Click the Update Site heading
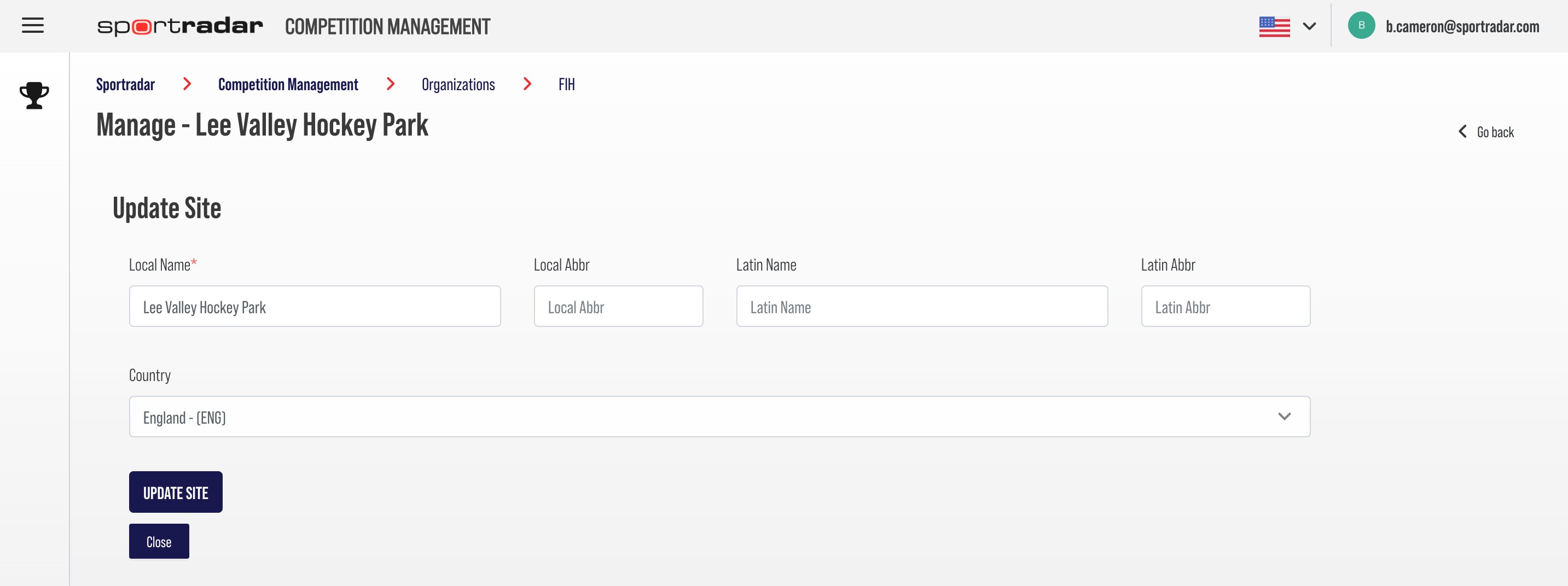1568x586 pixels. pyautogui.click(x=167, y=208)
